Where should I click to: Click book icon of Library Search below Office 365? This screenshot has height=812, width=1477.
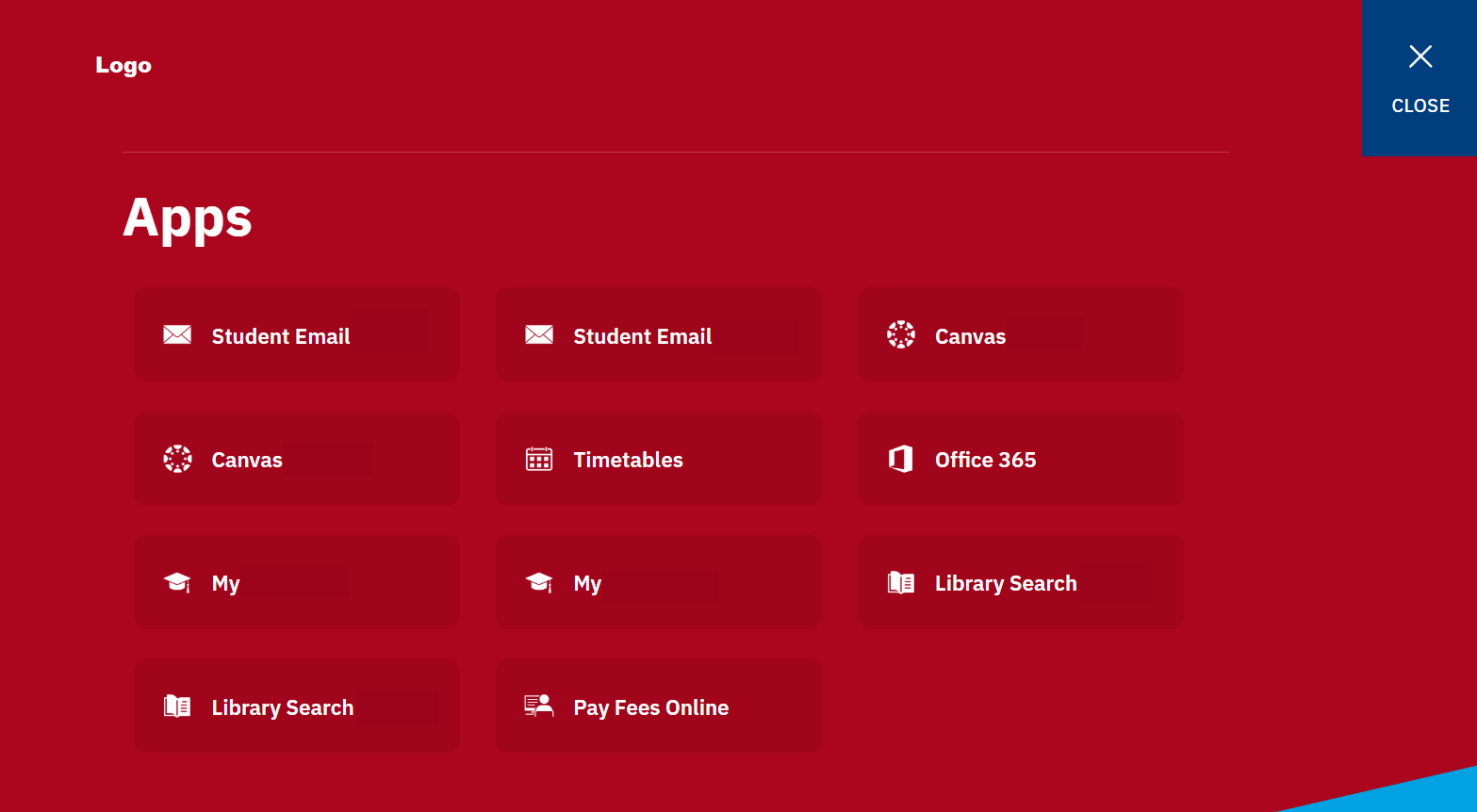901,583
